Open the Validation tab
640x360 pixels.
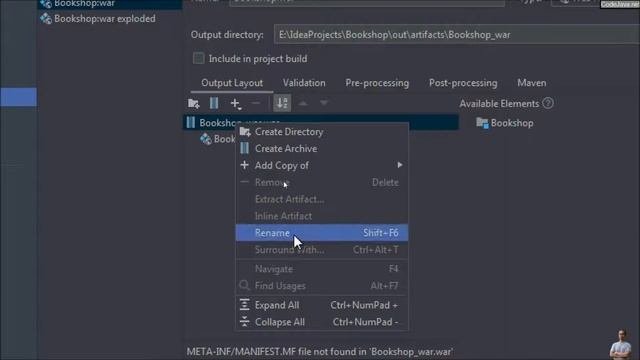click(x=304, y=83)
